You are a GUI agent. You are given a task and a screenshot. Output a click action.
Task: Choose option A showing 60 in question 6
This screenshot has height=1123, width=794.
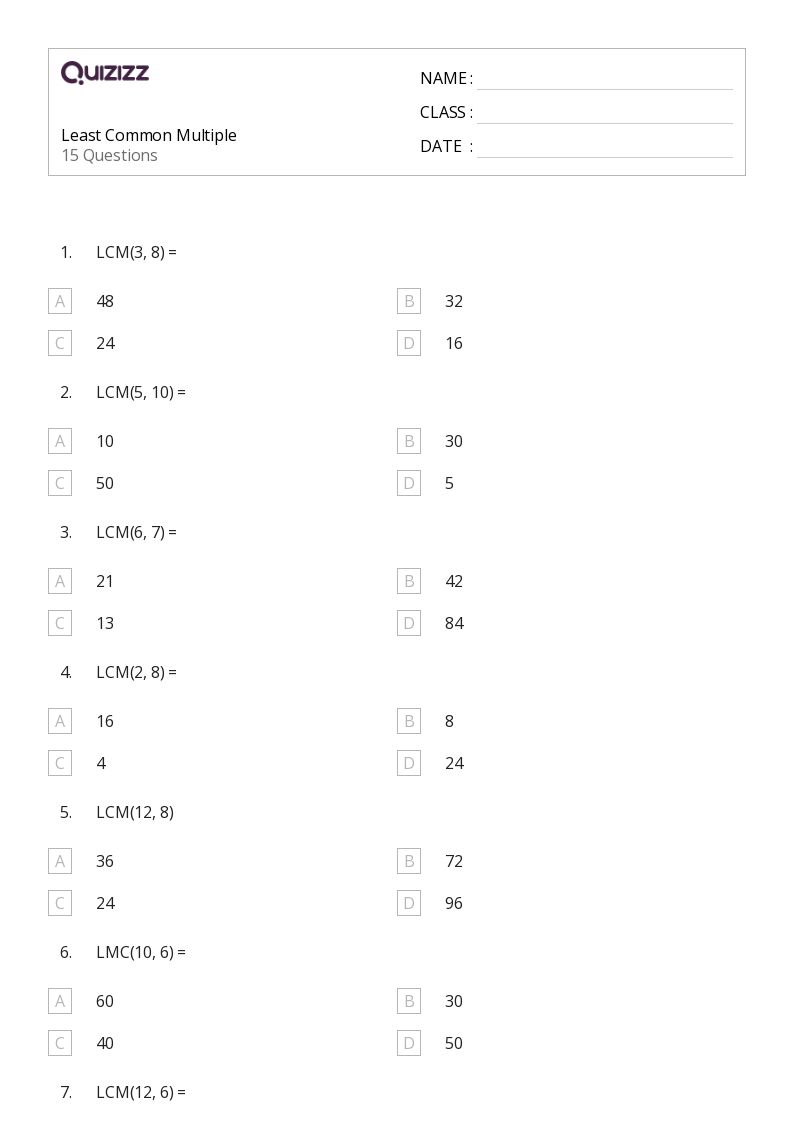pyautogui.click(x=60, y=1001)
